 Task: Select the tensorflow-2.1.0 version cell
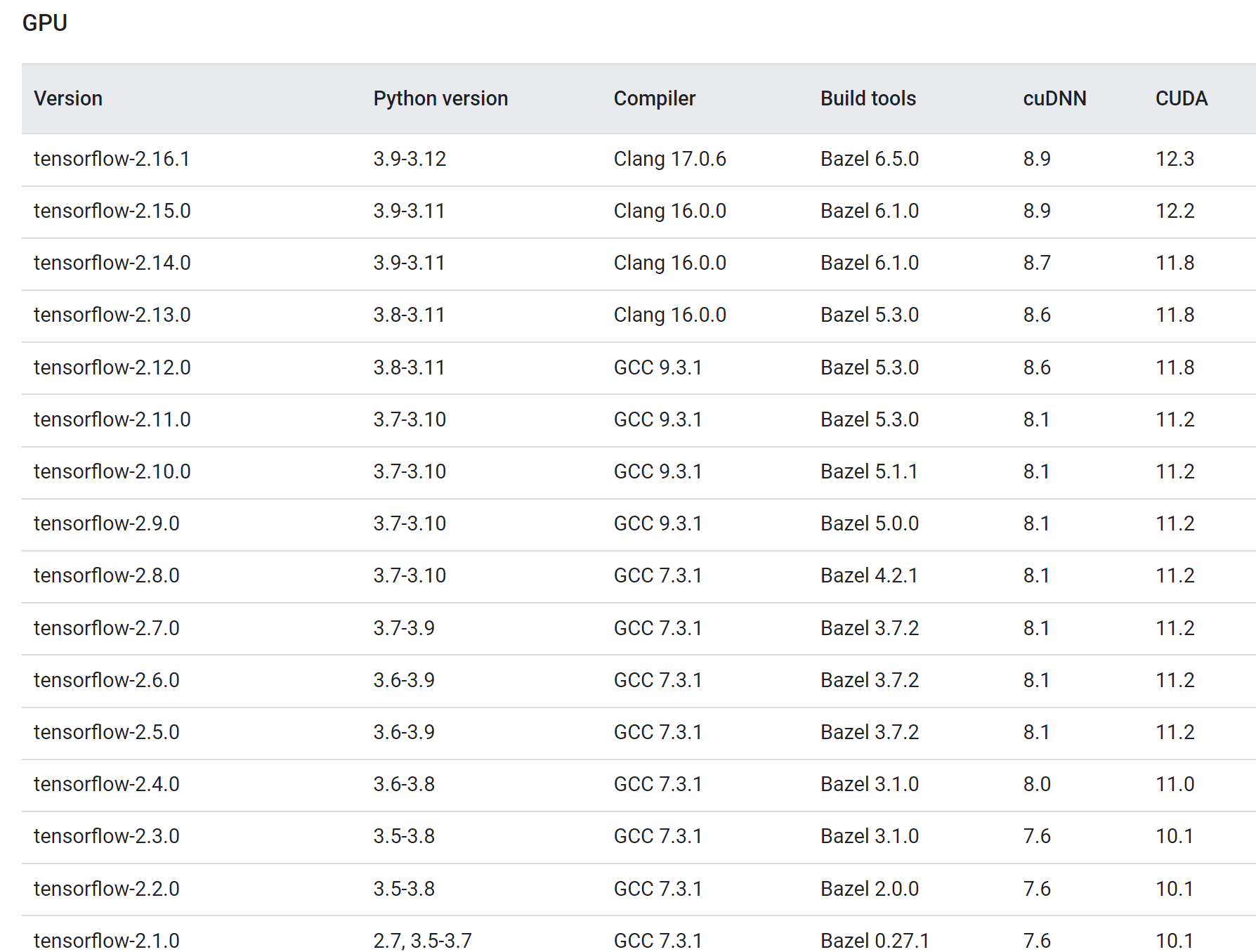106,941
